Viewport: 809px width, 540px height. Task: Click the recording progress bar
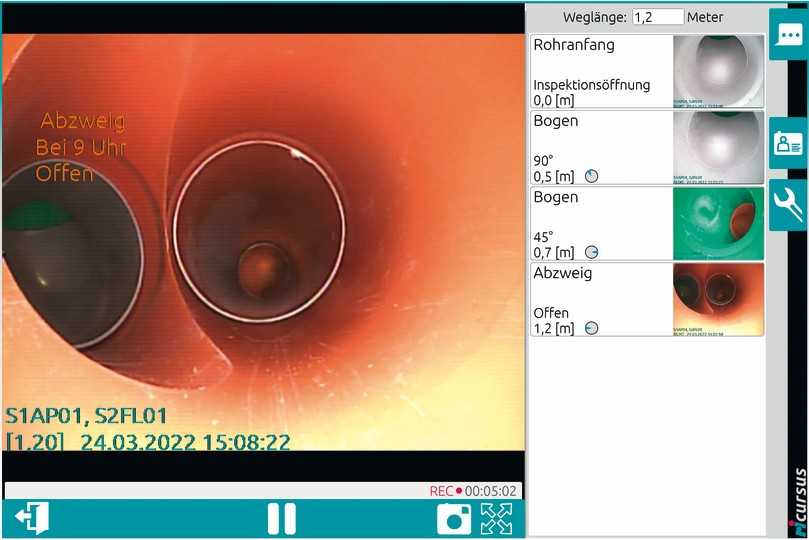[215, 491]
